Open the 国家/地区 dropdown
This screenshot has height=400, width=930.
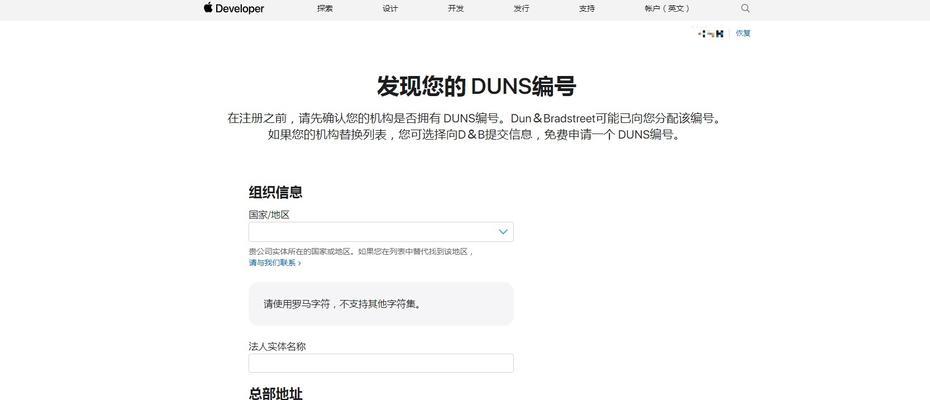(381, 231)
